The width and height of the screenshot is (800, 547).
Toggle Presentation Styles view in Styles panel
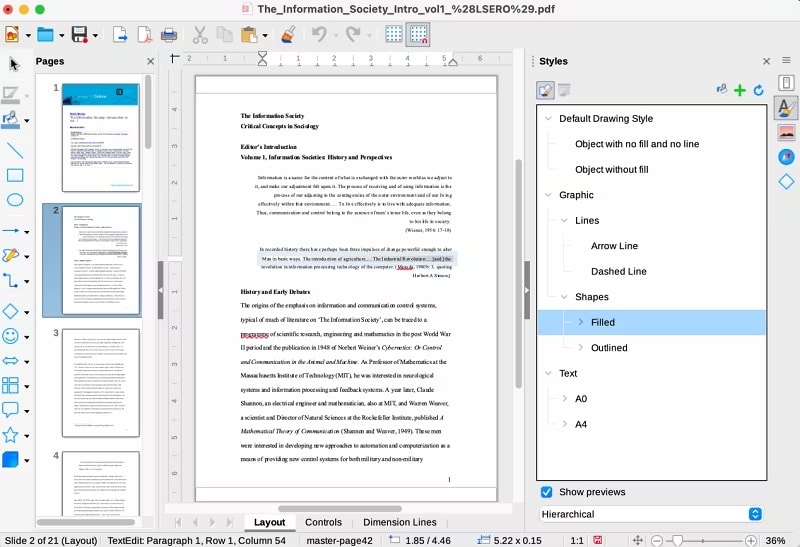(x=564, y=90)
